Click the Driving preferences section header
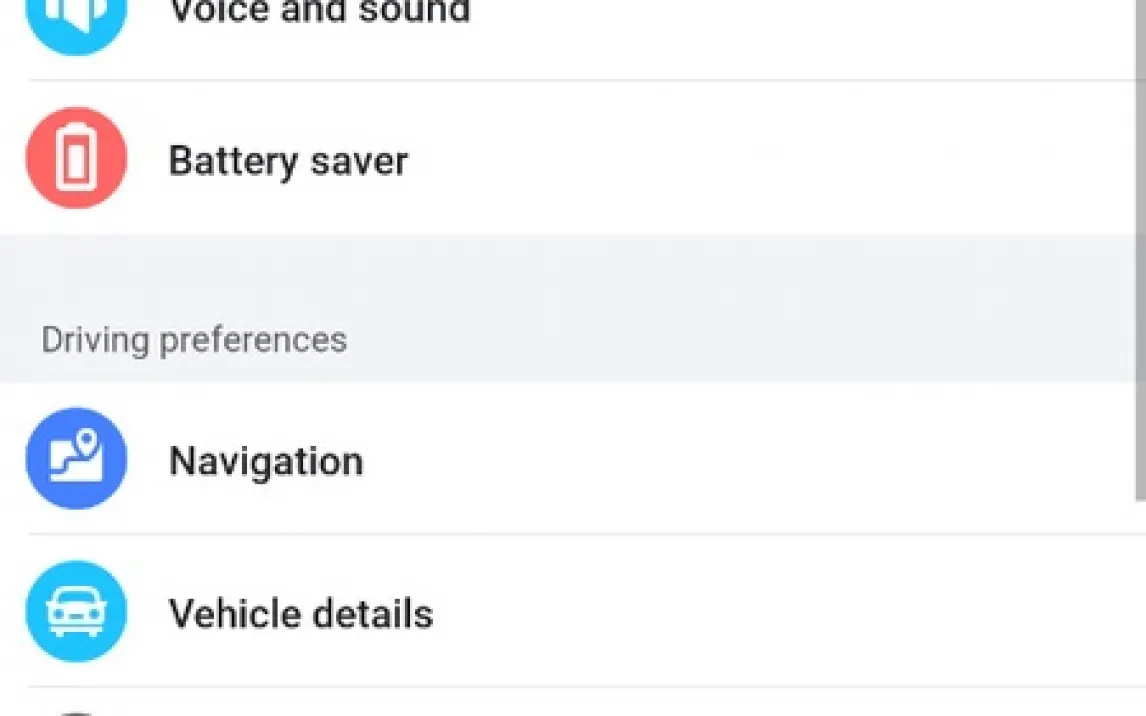Image resolution: width=1146 pixels, height=716 pixels. [194, 340]
